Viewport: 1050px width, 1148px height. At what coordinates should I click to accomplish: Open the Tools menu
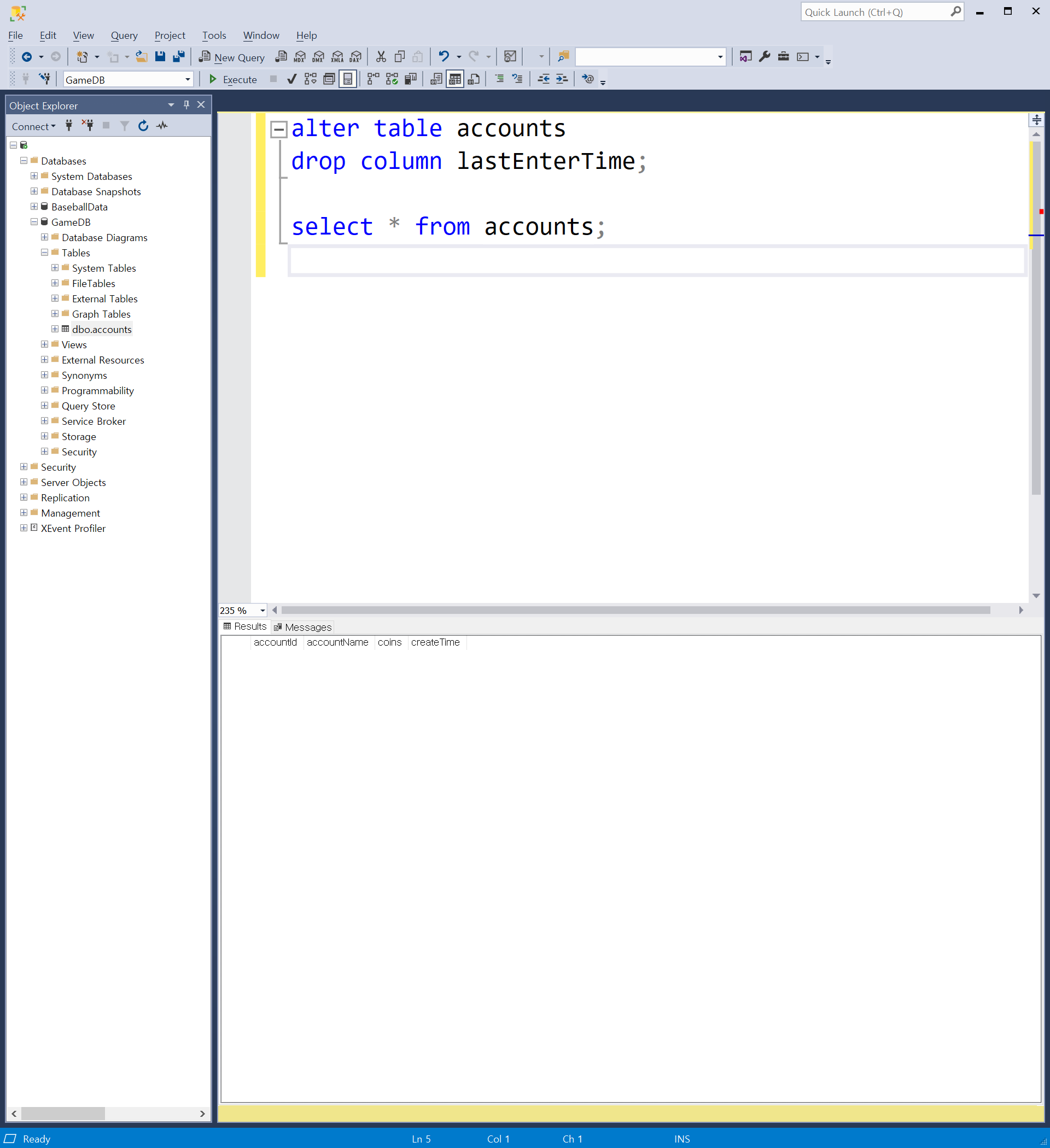[214, 36]
